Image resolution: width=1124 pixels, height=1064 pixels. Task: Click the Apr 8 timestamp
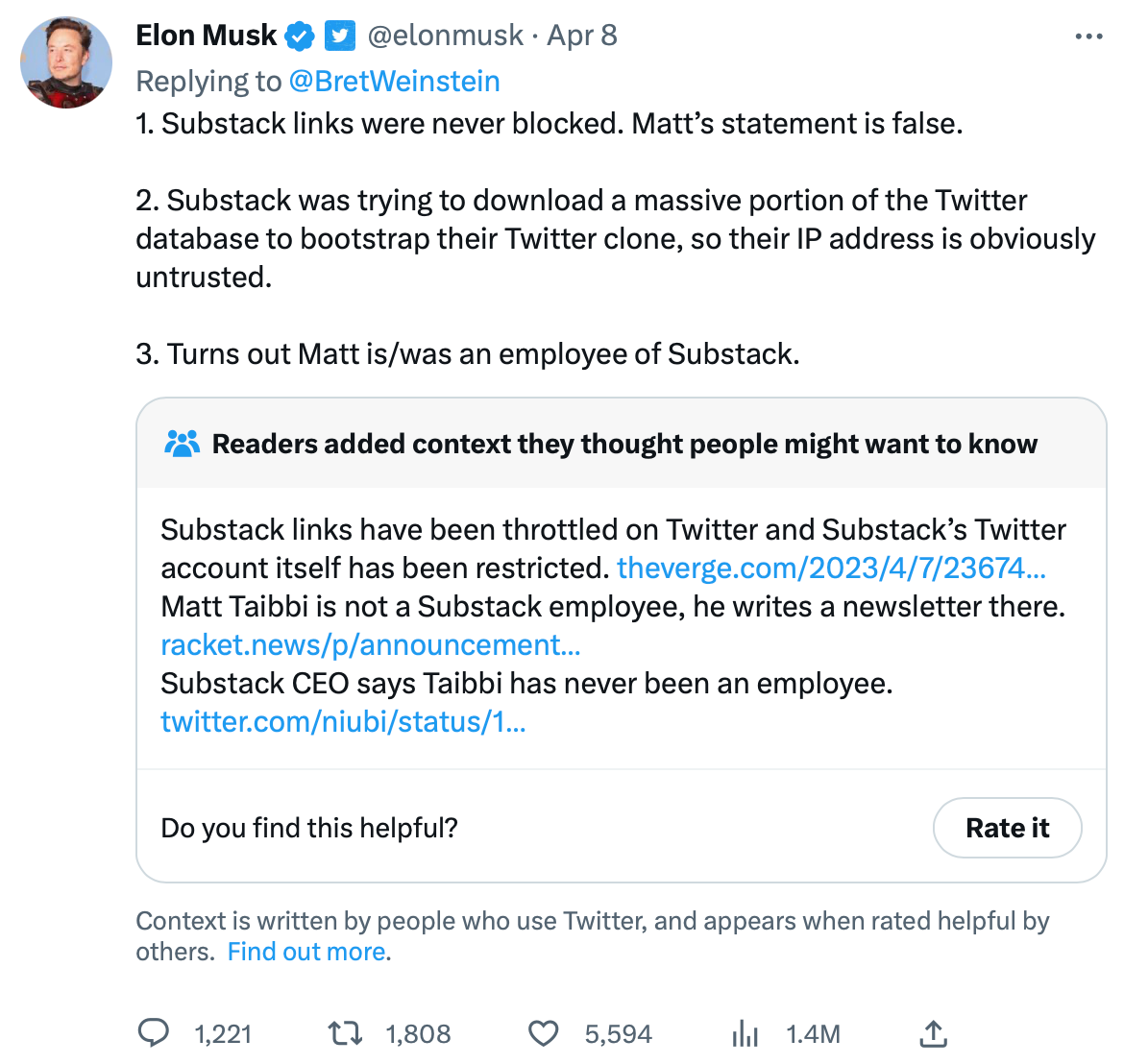pos(582,36)
